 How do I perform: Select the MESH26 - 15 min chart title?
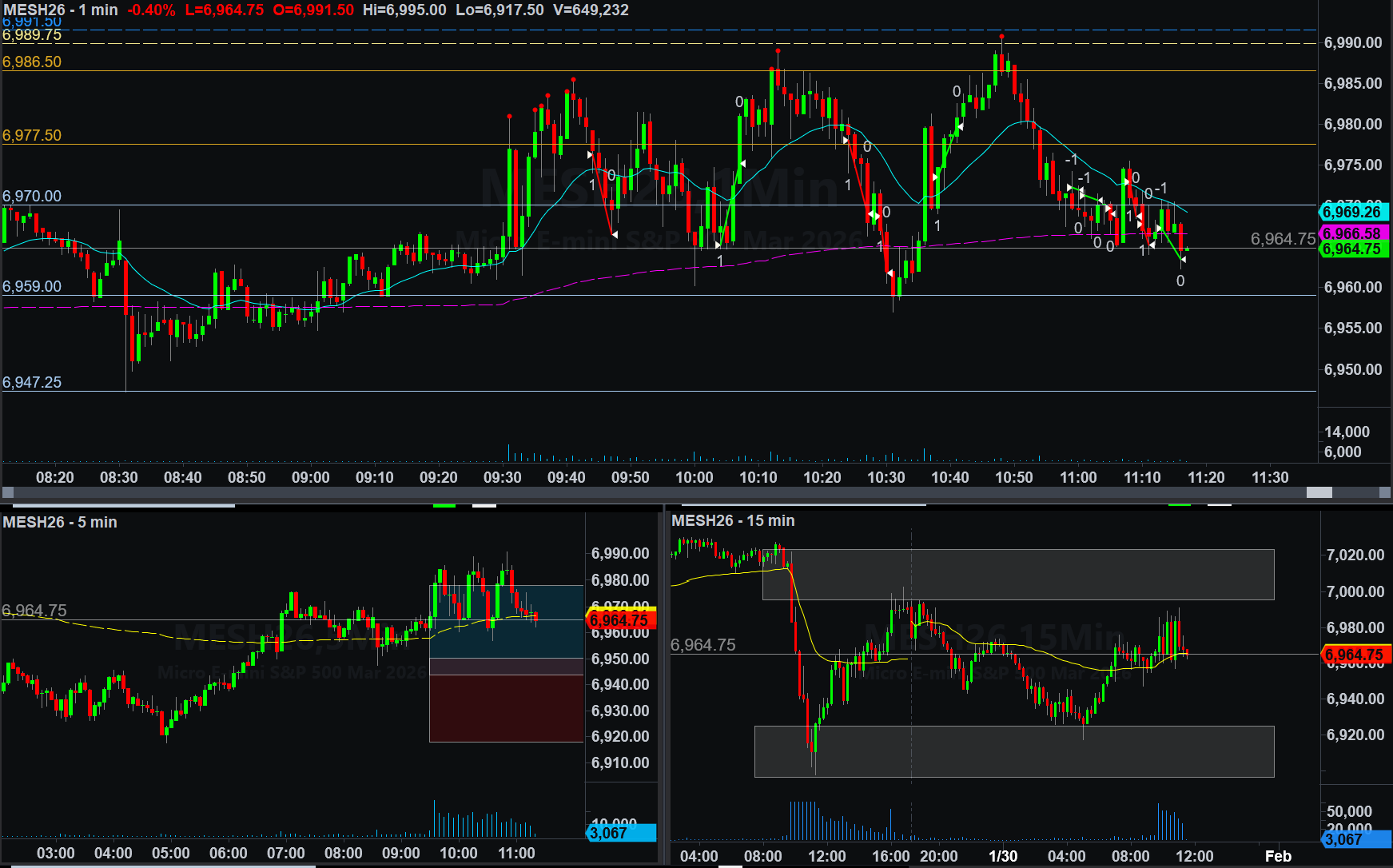(733, 520)
